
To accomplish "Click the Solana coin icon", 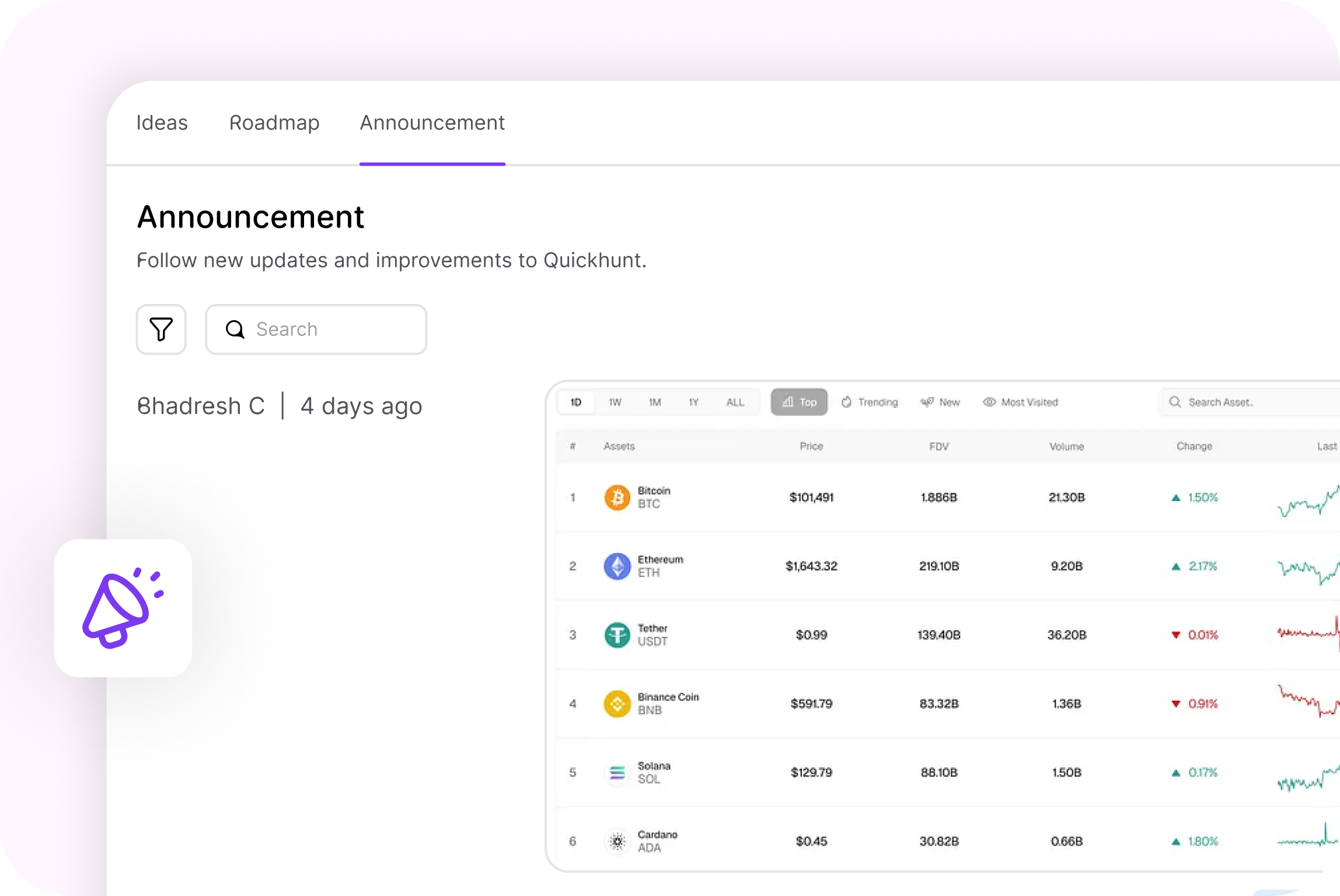I will [617, 773].
